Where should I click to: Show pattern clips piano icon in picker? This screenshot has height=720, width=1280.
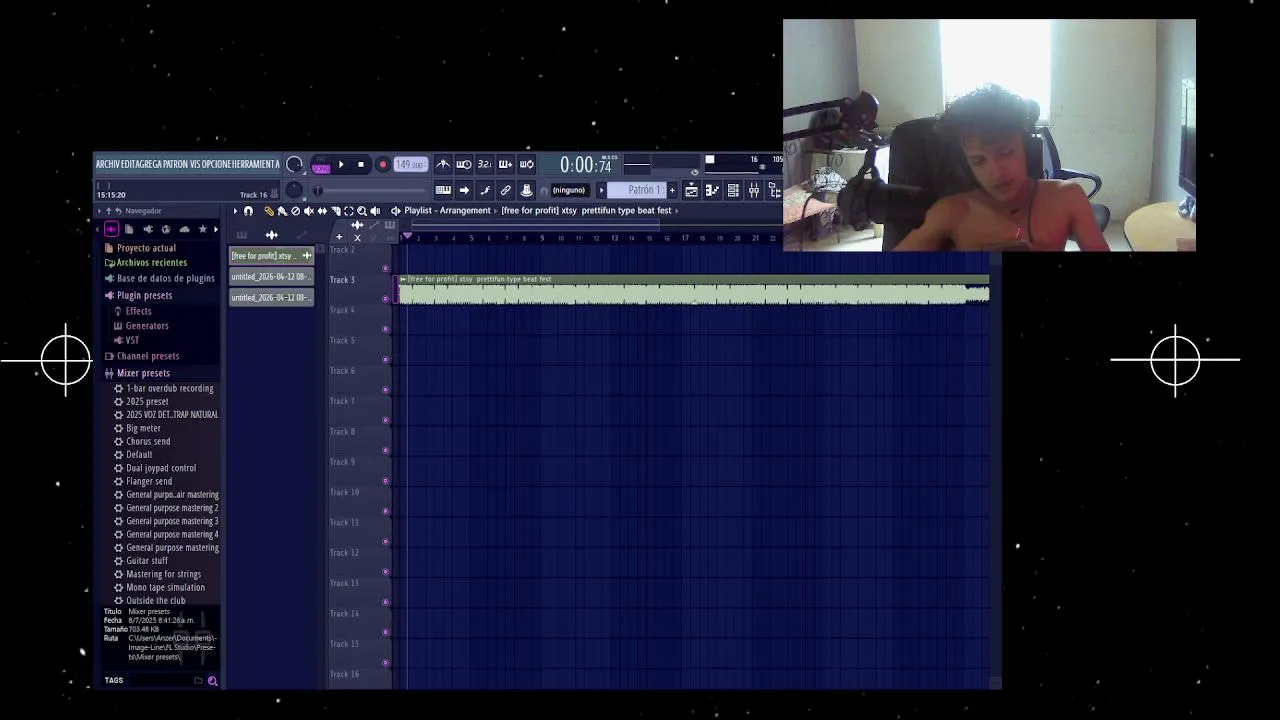click(x=241, y=234)
